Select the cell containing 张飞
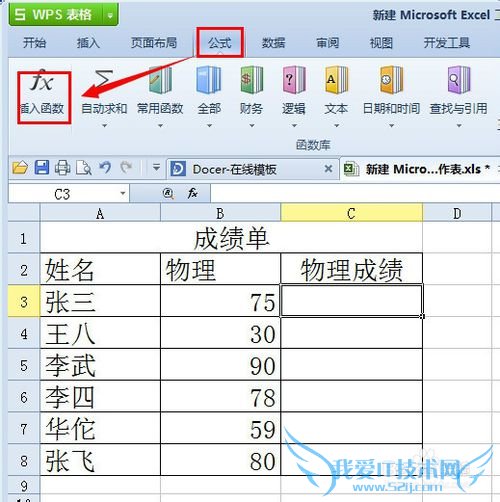This screenshot has height=502, width=500. click(x=100, y=461)
